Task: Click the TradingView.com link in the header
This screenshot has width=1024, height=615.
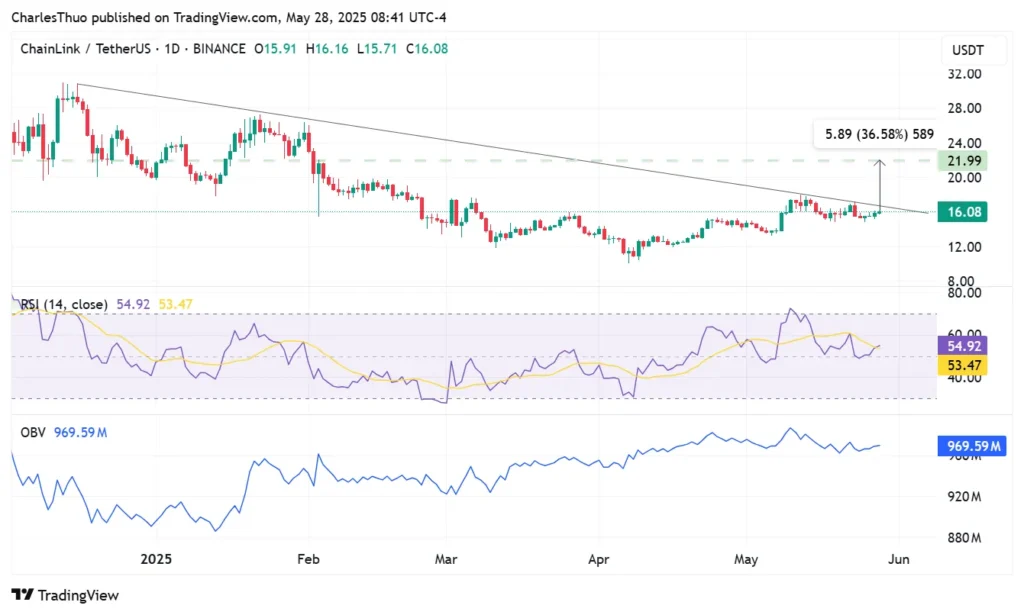Action: (x=220, y=17)
